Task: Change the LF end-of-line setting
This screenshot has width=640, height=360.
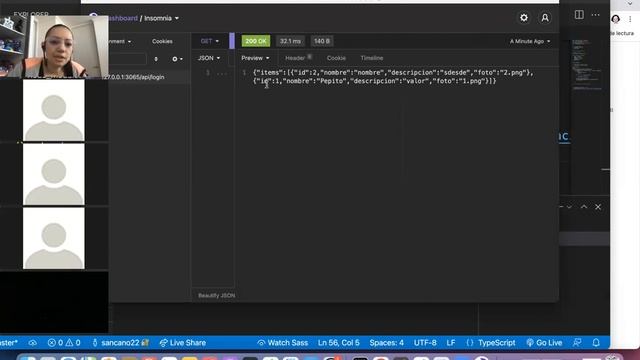Action: [x=451, y=343]
